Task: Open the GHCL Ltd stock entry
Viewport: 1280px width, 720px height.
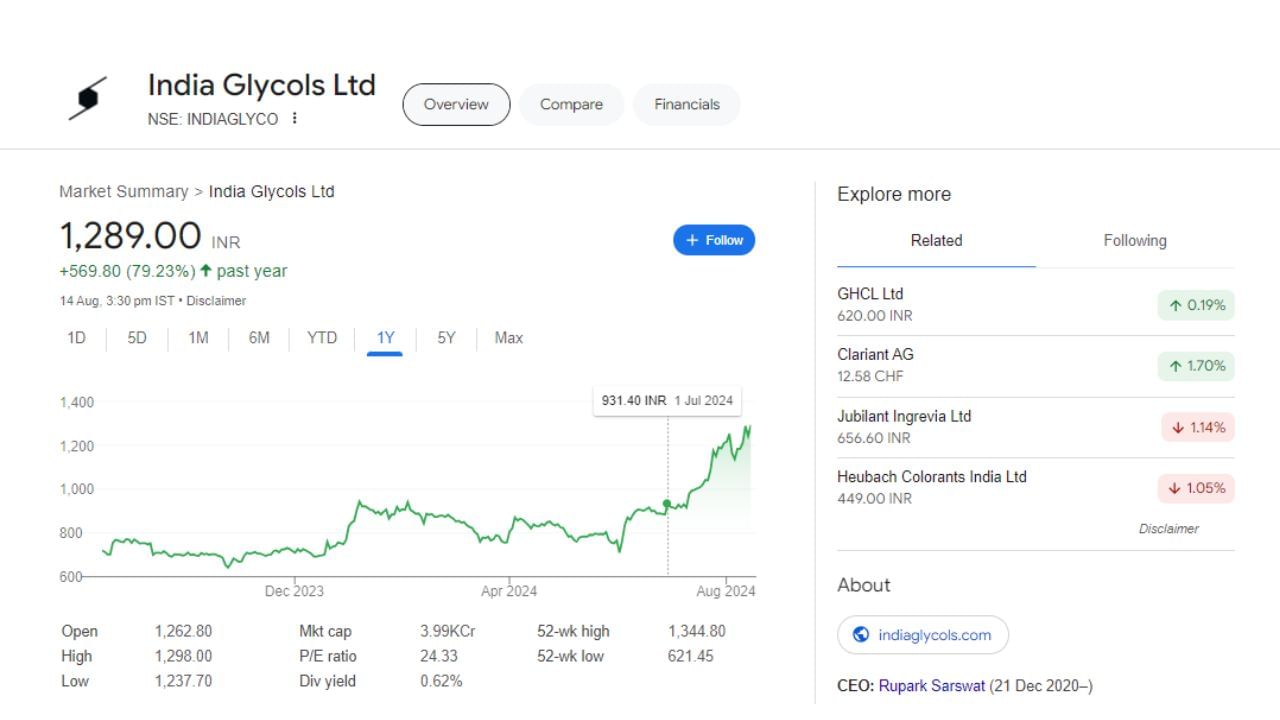Action: [870, 294]
